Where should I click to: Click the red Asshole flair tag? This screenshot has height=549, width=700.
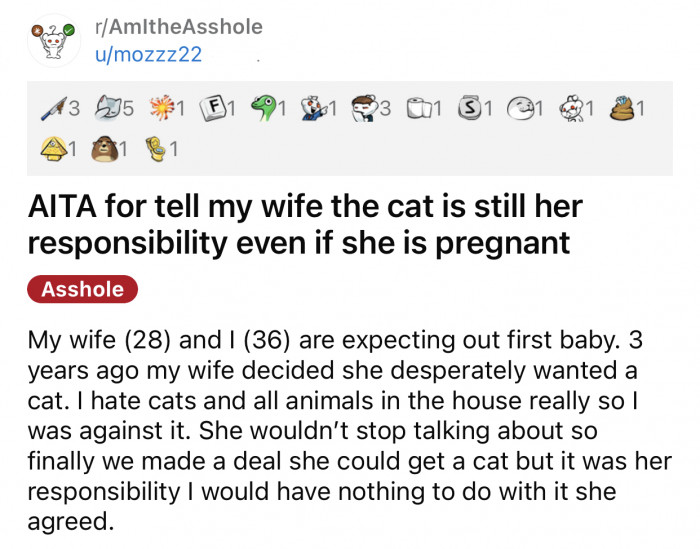pyautogui.click(x=82, y=290)
